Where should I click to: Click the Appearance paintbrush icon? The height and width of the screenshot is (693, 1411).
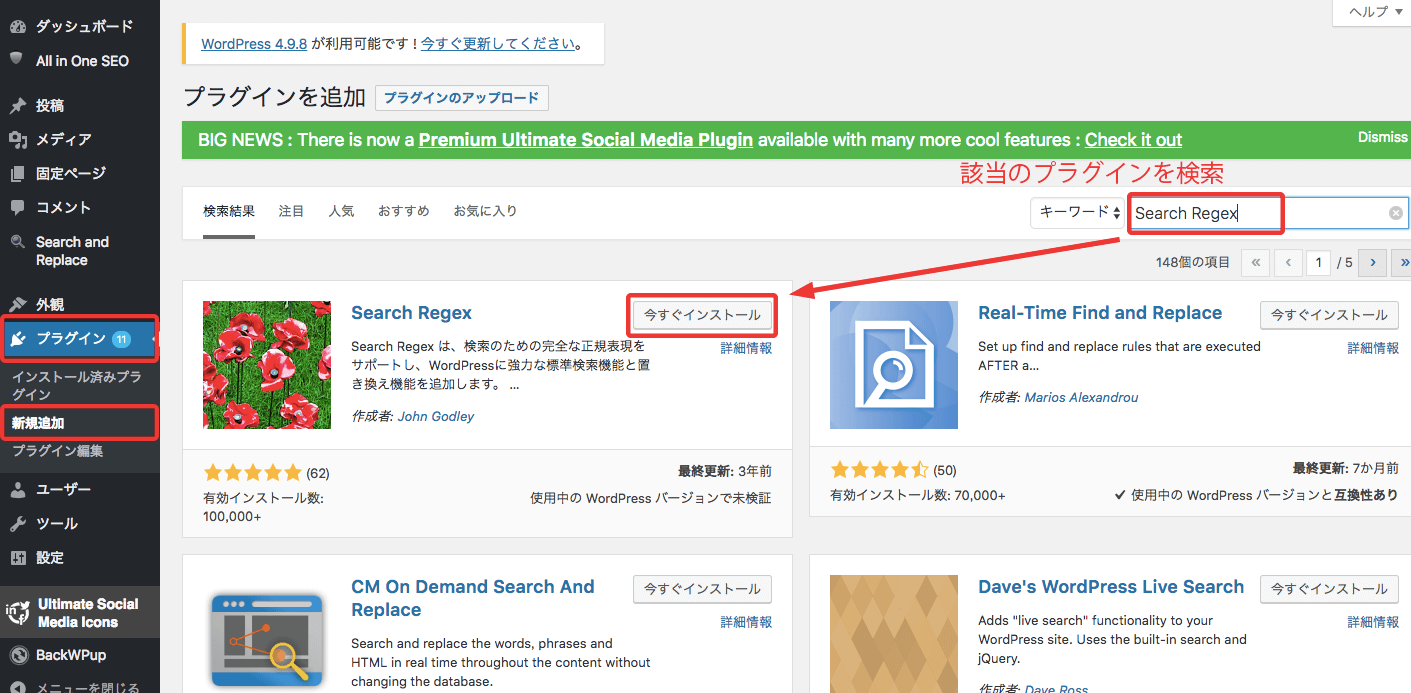point(17,304)
